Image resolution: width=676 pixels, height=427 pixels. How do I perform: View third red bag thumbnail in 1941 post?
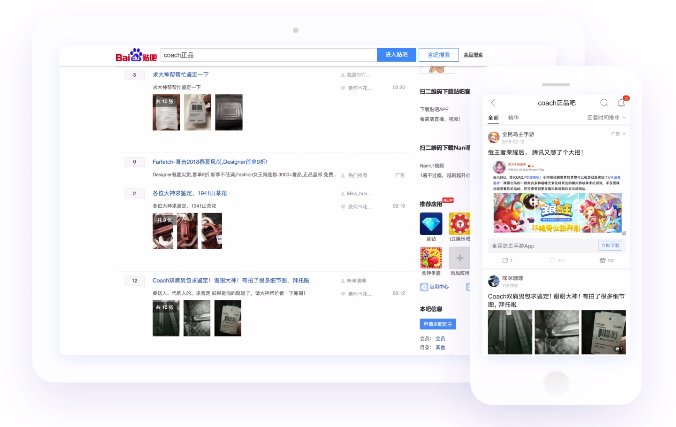tap(212, 231)
